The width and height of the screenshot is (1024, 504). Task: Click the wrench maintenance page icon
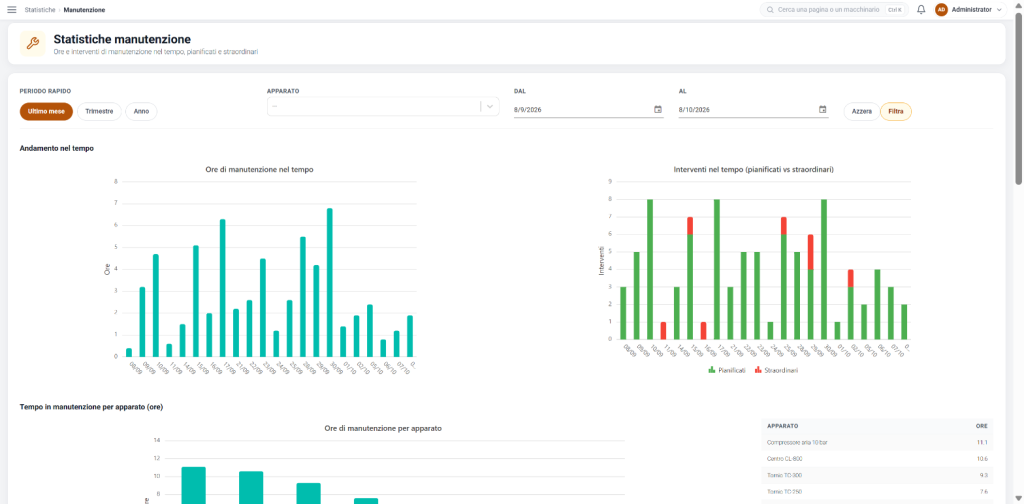pyautogui.click(x=33, y=44)
